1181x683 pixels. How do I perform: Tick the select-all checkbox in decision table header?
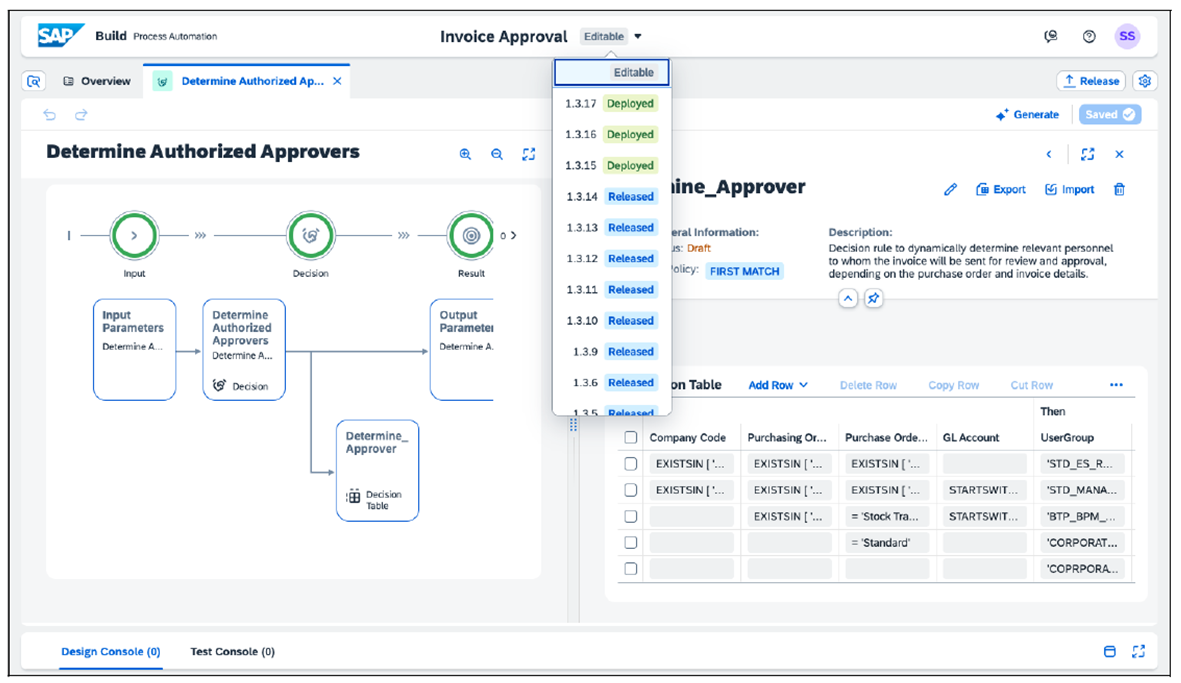[x=631, y=438]
